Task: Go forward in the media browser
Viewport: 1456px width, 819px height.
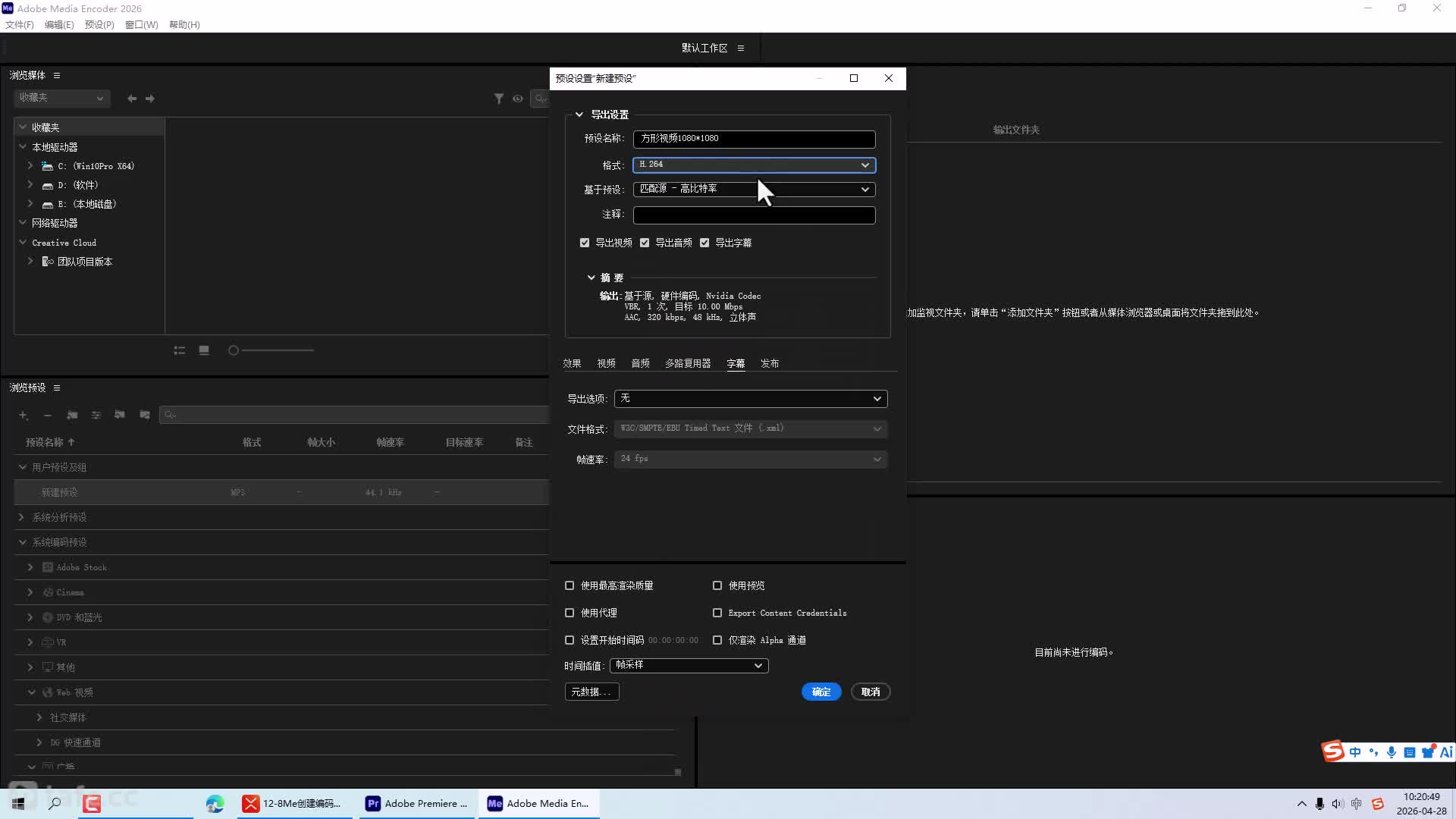Action: (x=150, y=99)
